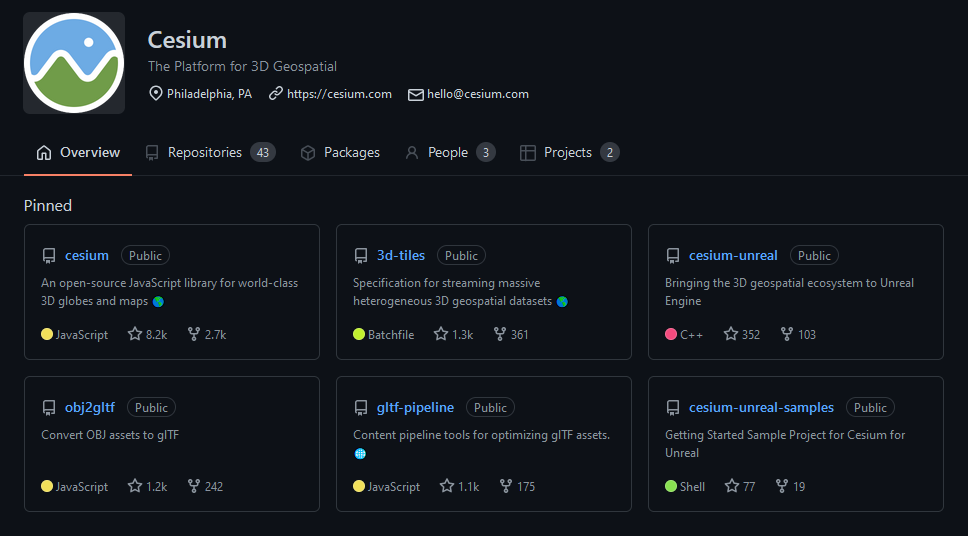The image size is (968, 536).
Task: Open the https://cesium.com website link
Action: click(x=339, y=94)
